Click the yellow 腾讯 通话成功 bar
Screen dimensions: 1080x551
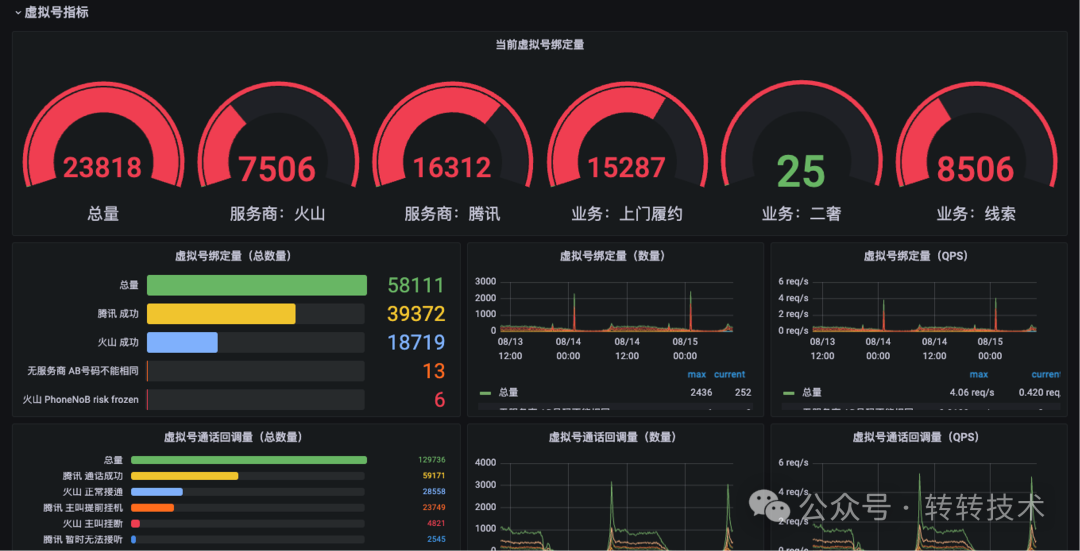coord(185,476)
